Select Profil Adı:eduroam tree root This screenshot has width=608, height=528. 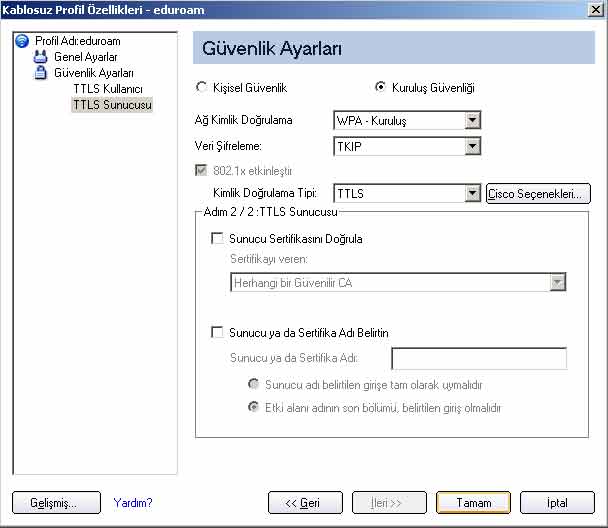[x=78, y=41]
